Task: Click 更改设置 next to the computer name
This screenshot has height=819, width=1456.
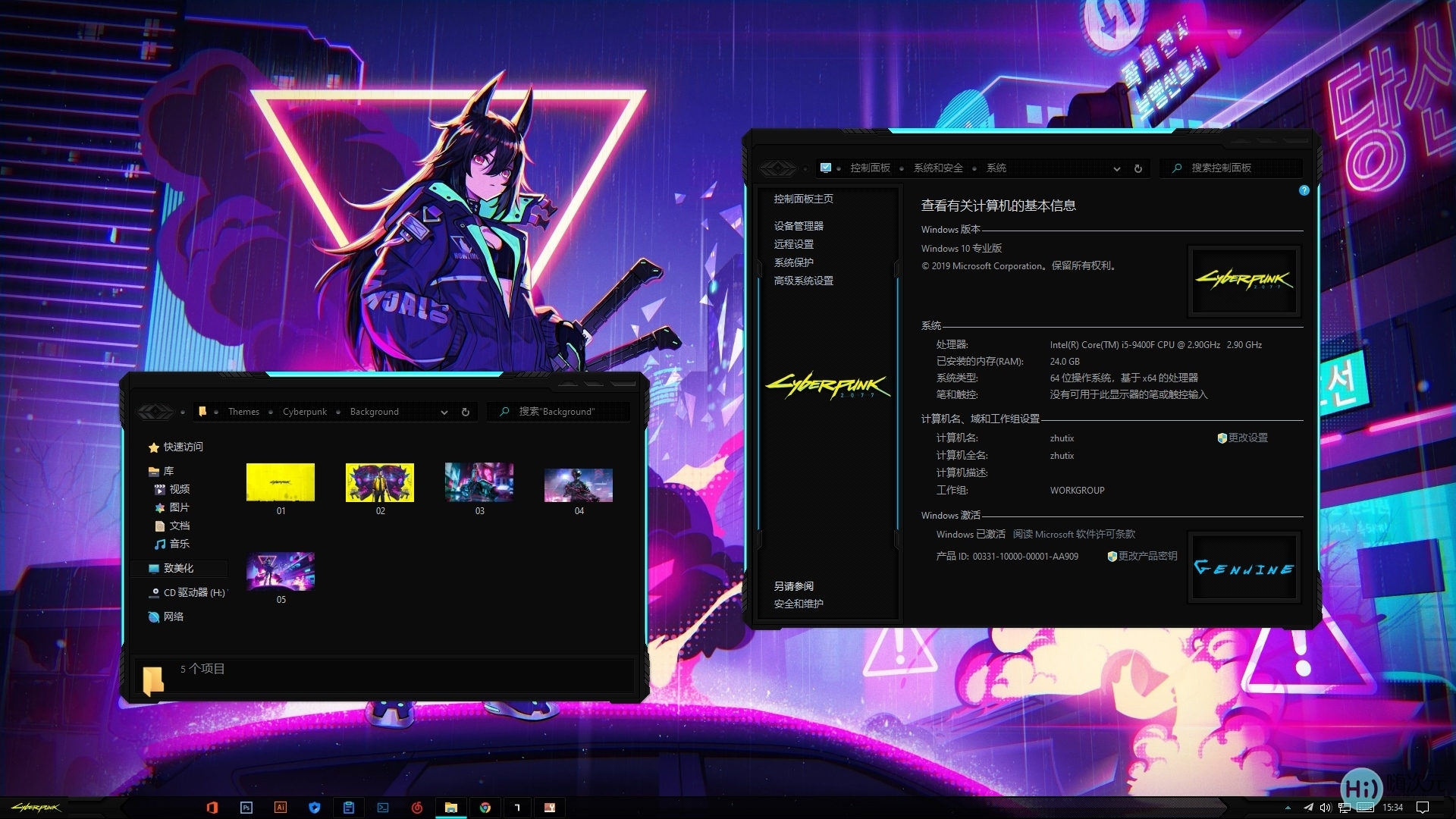Action: [x=1247, y=438]
